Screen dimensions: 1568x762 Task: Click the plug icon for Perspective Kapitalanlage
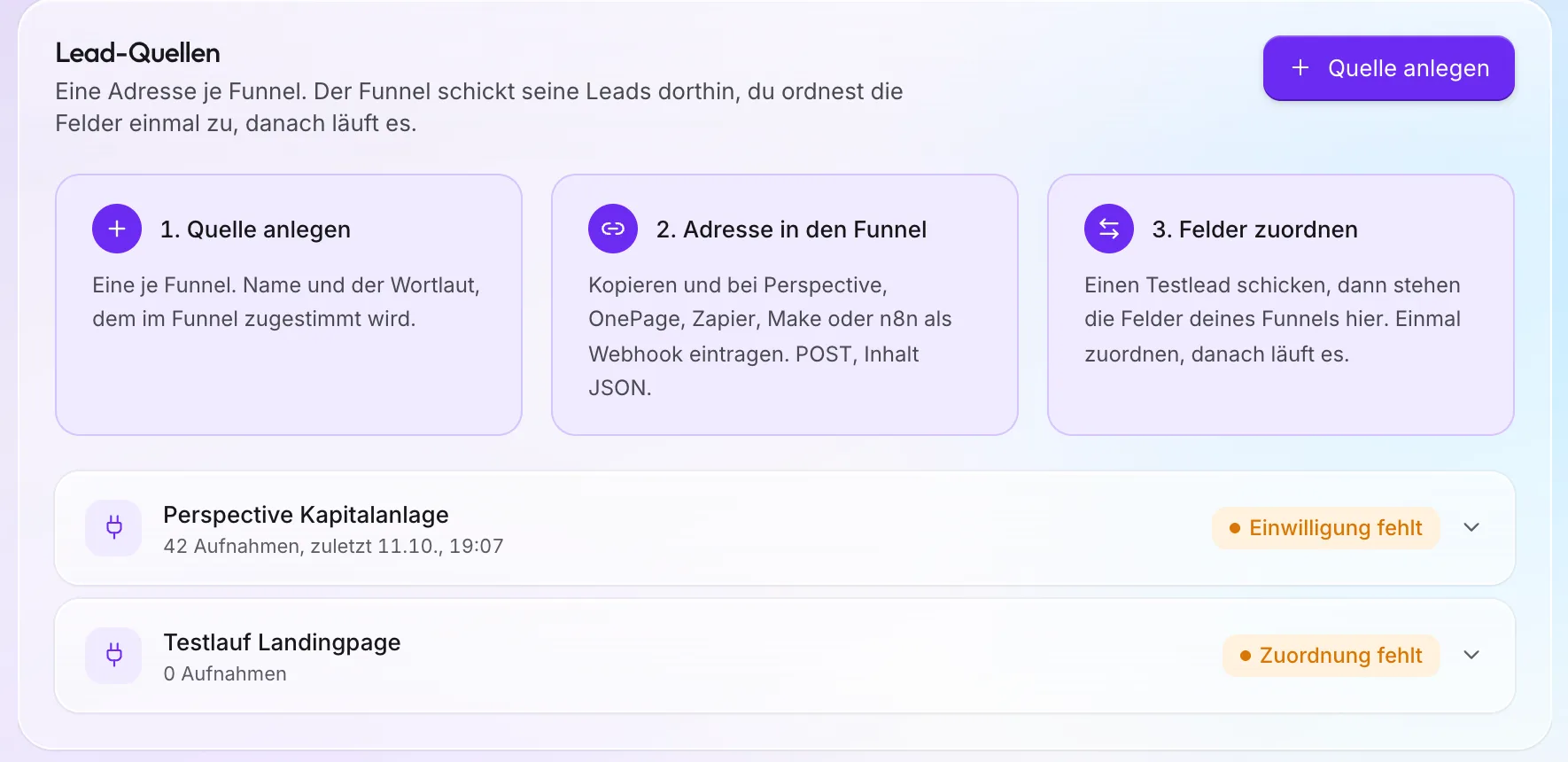[x=113, y=528]
